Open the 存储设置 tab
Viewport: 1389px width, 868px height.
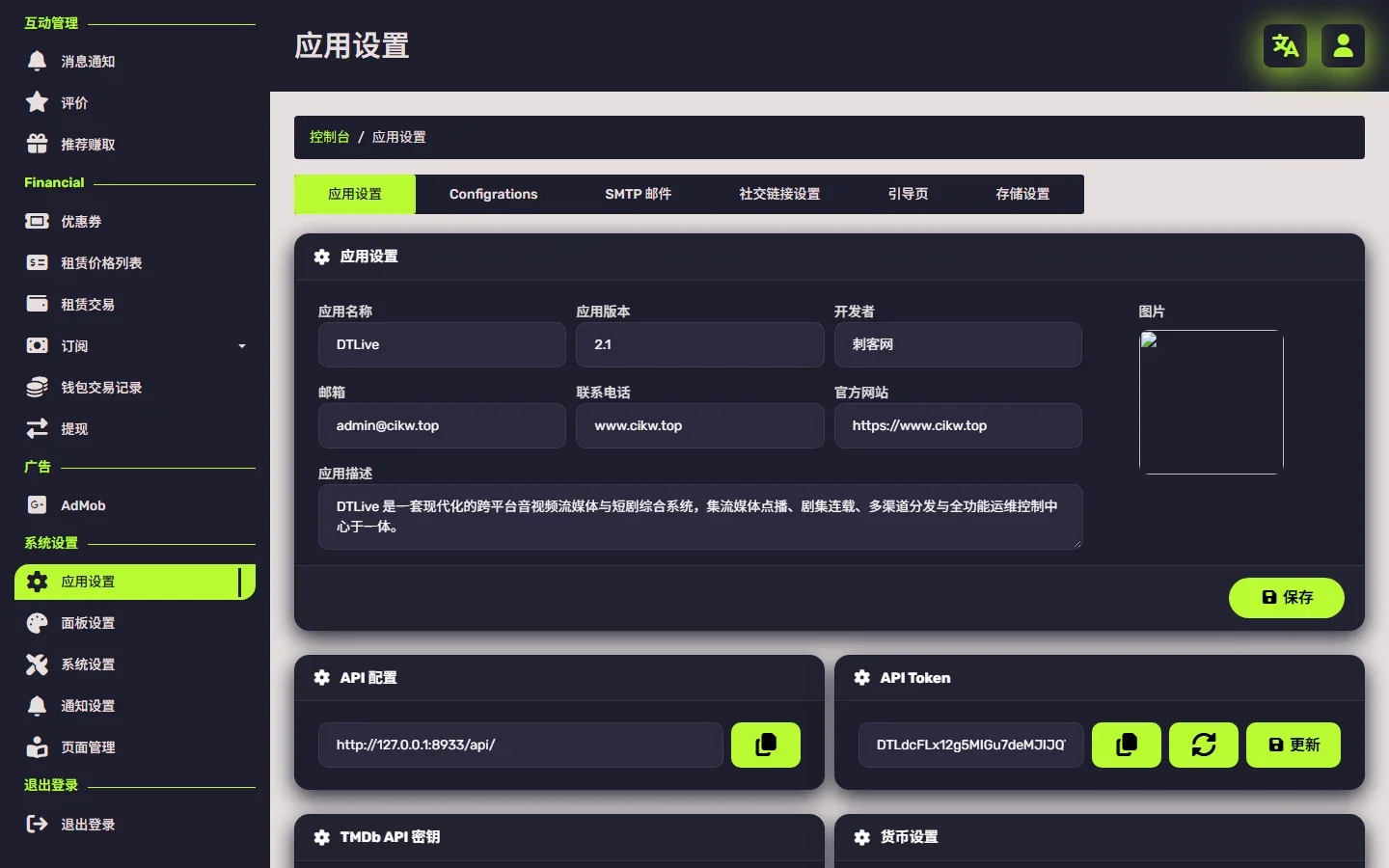(x=1023, y=194)
